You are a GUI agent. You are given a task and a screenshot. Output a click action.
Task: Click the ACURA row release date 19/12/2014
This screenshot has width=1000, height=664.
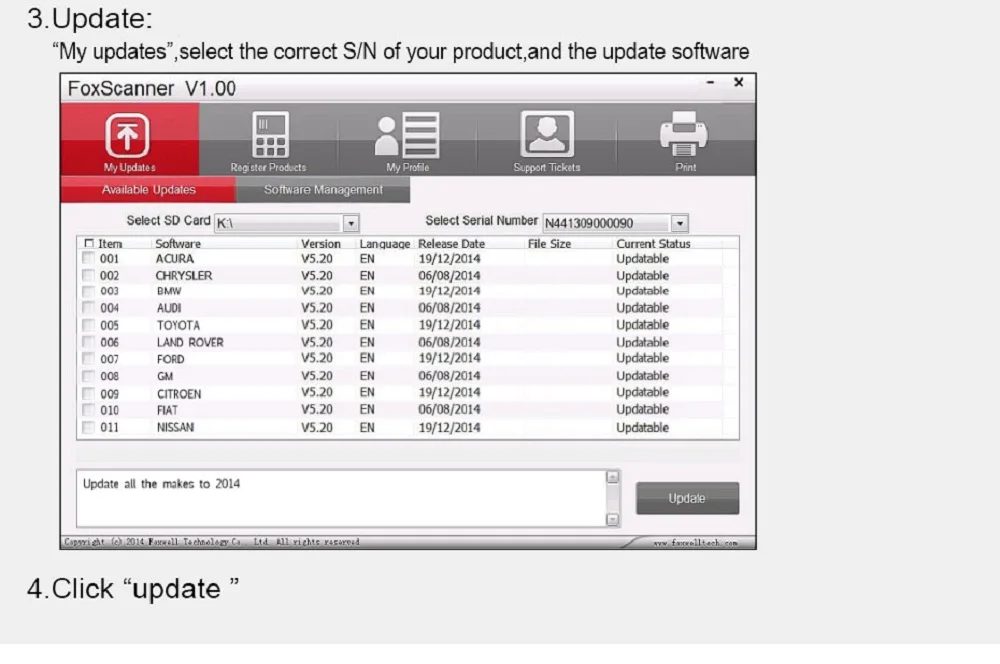[449, 259]
